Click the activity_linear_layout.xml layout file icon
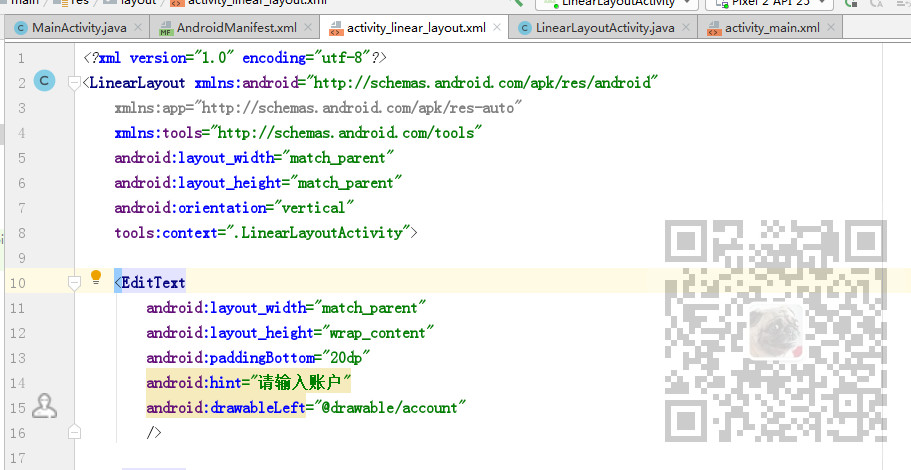 click(x=336, y=28)
